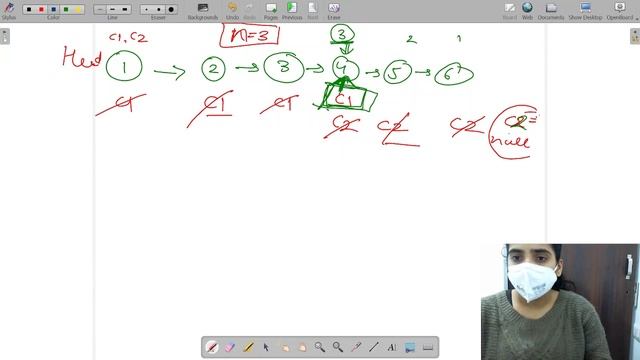Click Show Desktop
640x360 pixels.
585,11
